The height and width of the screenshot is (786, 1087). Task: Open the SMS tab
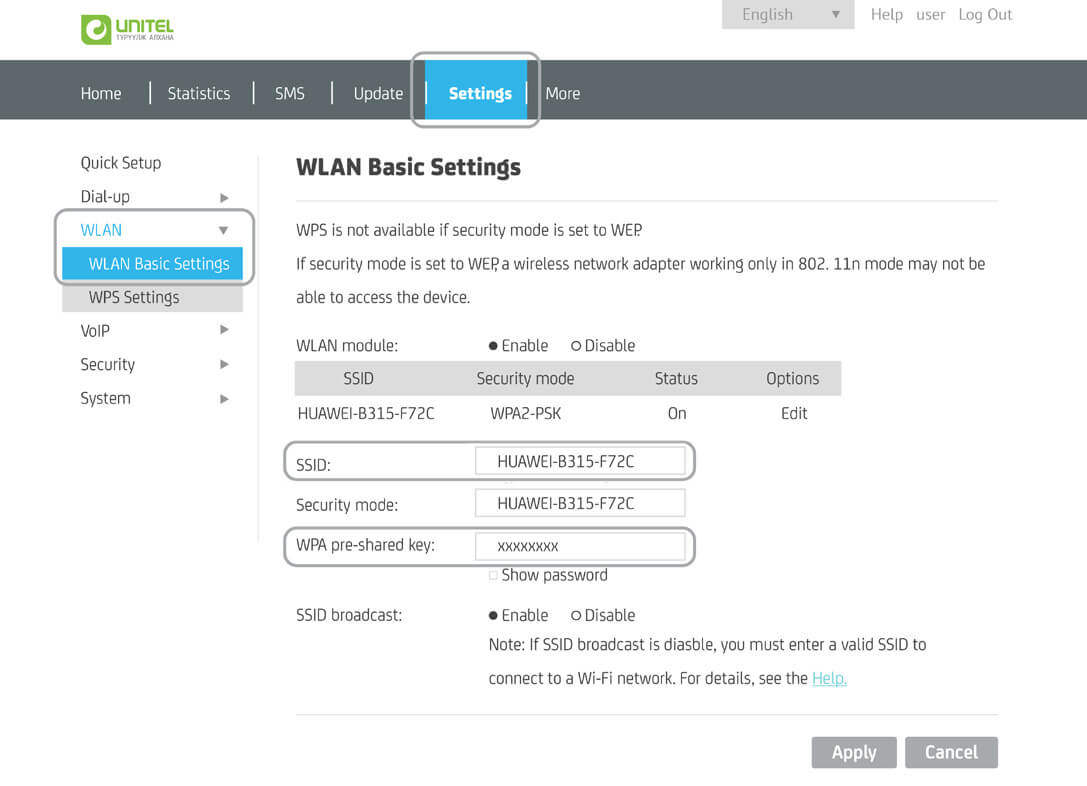[x=289, y=93]
